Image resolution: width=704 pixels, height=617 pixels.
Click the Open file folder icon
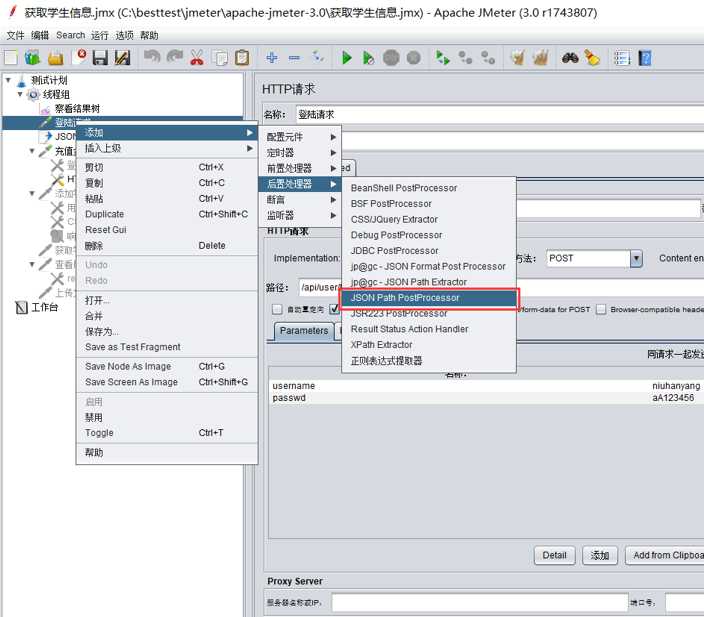pos(56,58)
